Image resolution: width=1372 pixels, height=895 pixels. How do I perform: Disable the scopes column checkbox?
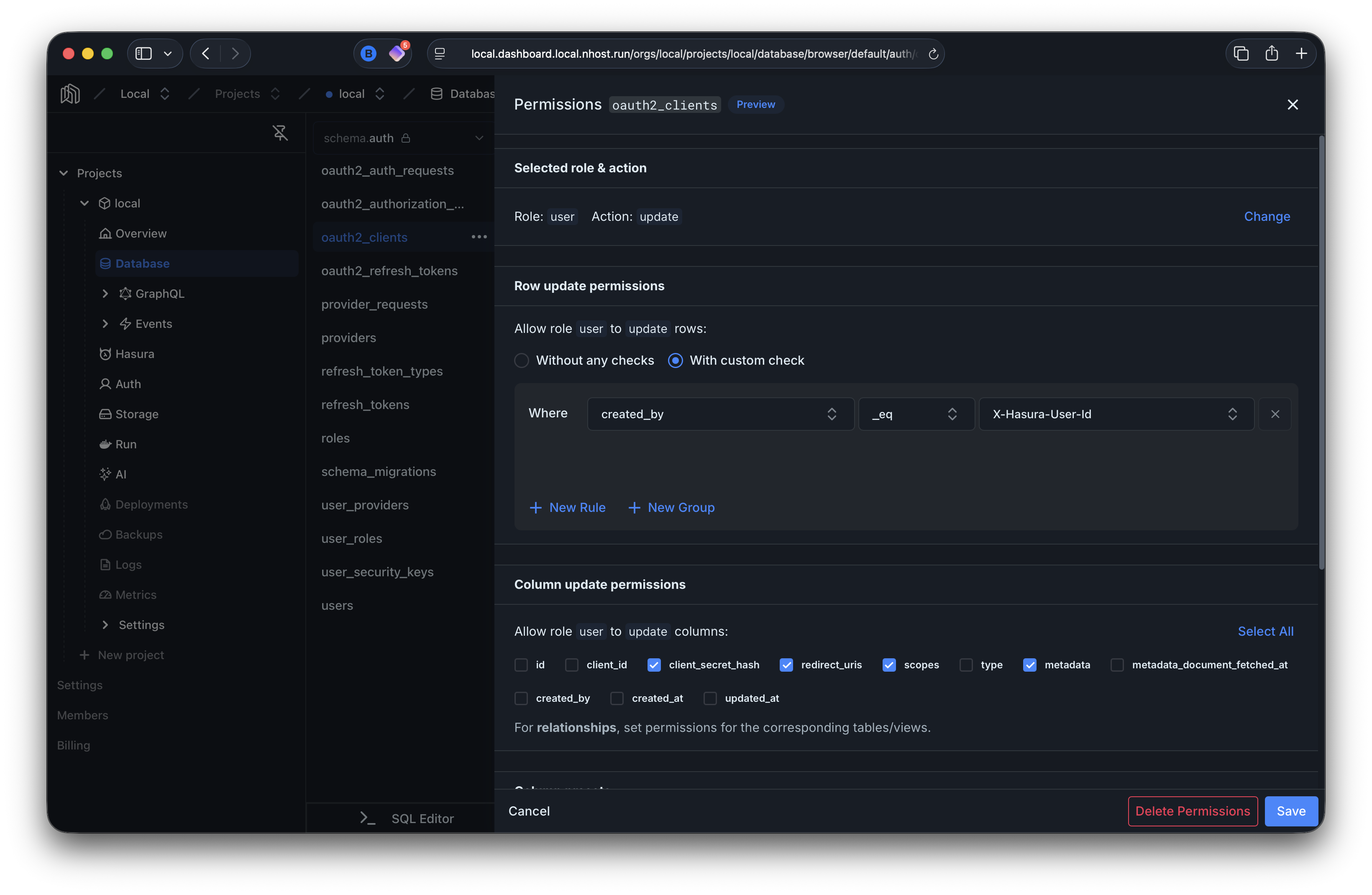(x=889, y=665)
